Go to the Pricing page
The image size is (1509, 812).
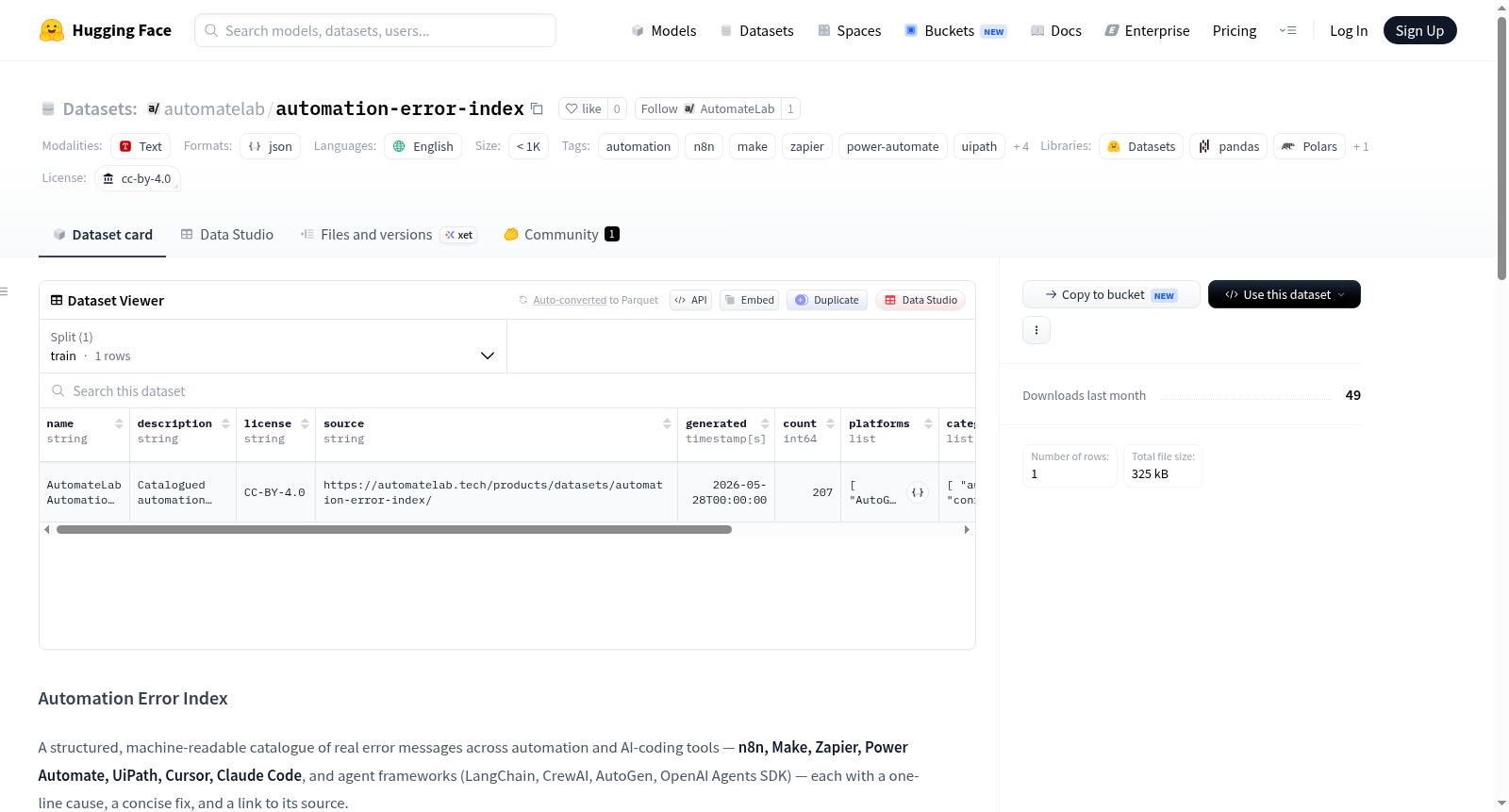tap(1235, 30)
